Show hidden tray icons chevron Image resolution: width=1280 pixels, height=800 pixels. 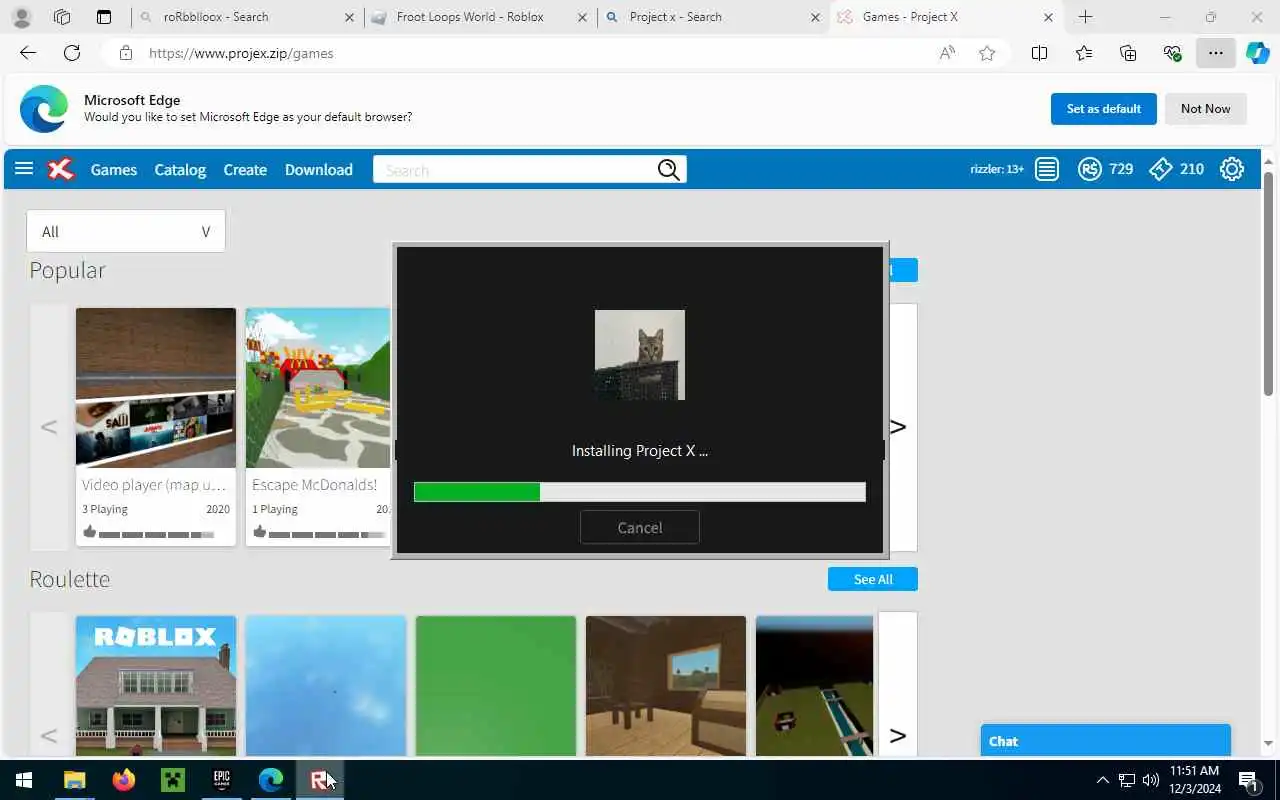tap(1102, 780)
